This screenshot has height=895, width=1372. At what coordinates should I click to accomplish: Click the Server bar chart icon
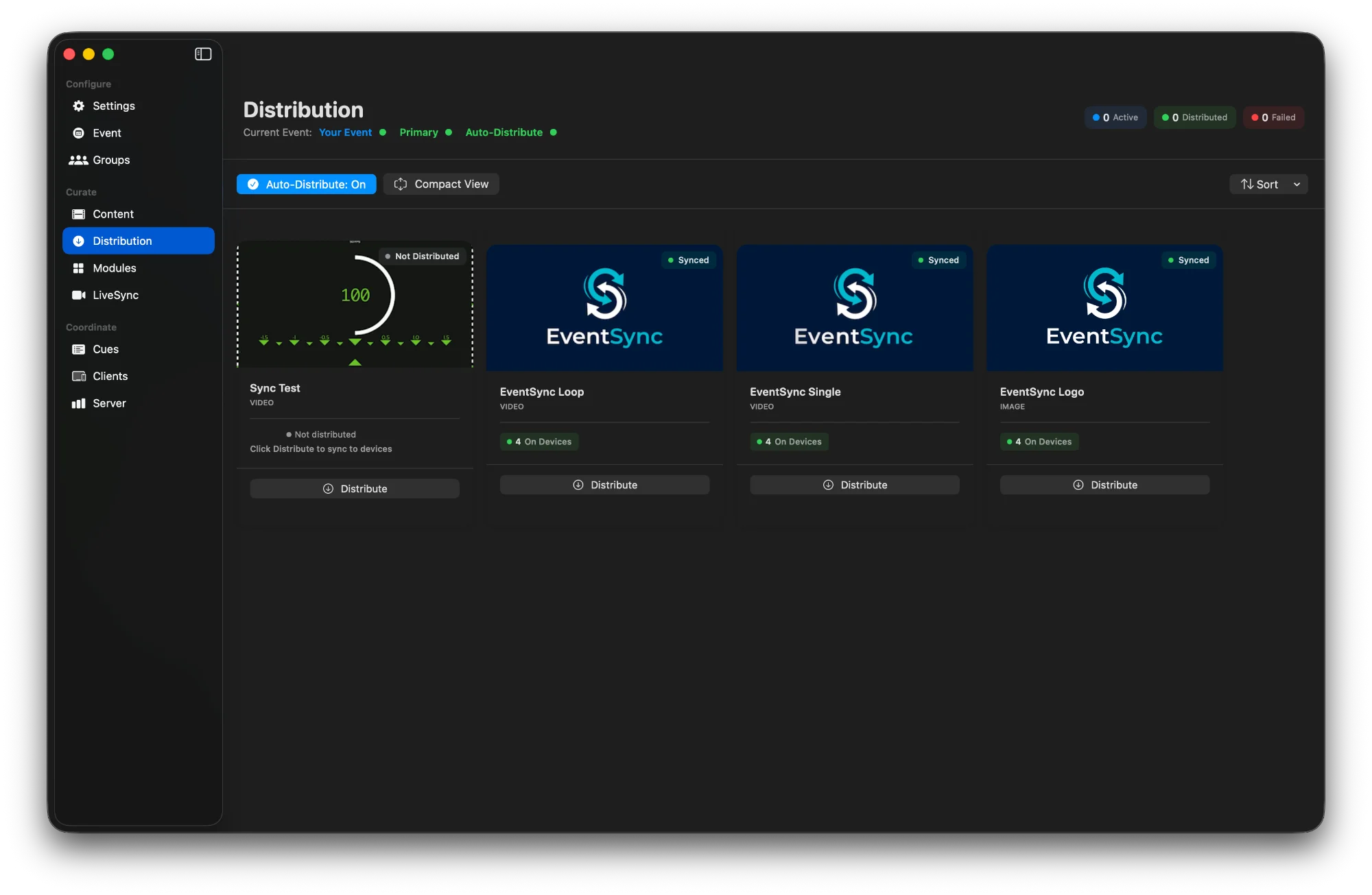point(79,403)
